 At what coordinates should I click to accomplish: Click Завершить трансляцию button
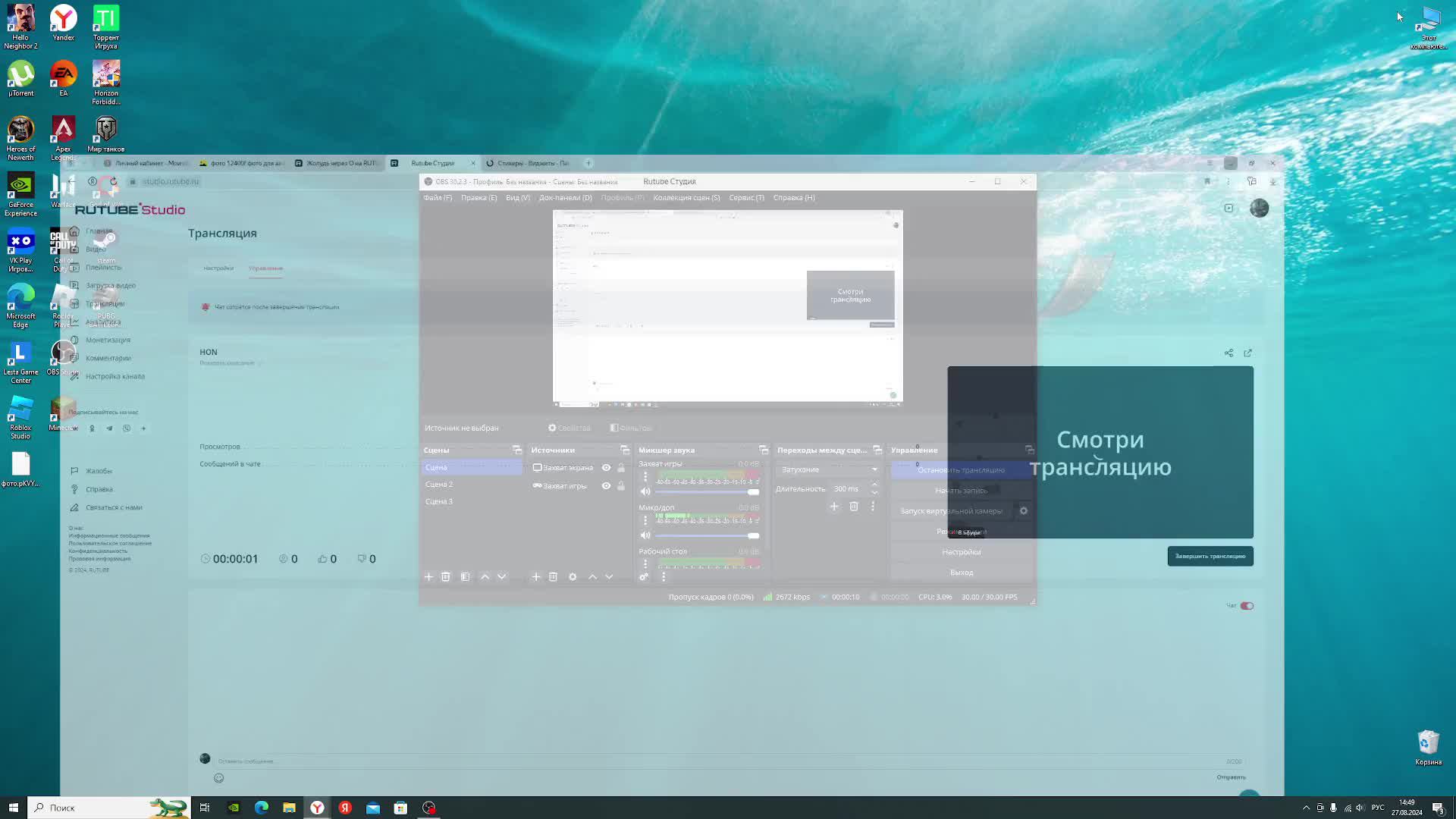tap(1210, 557)
